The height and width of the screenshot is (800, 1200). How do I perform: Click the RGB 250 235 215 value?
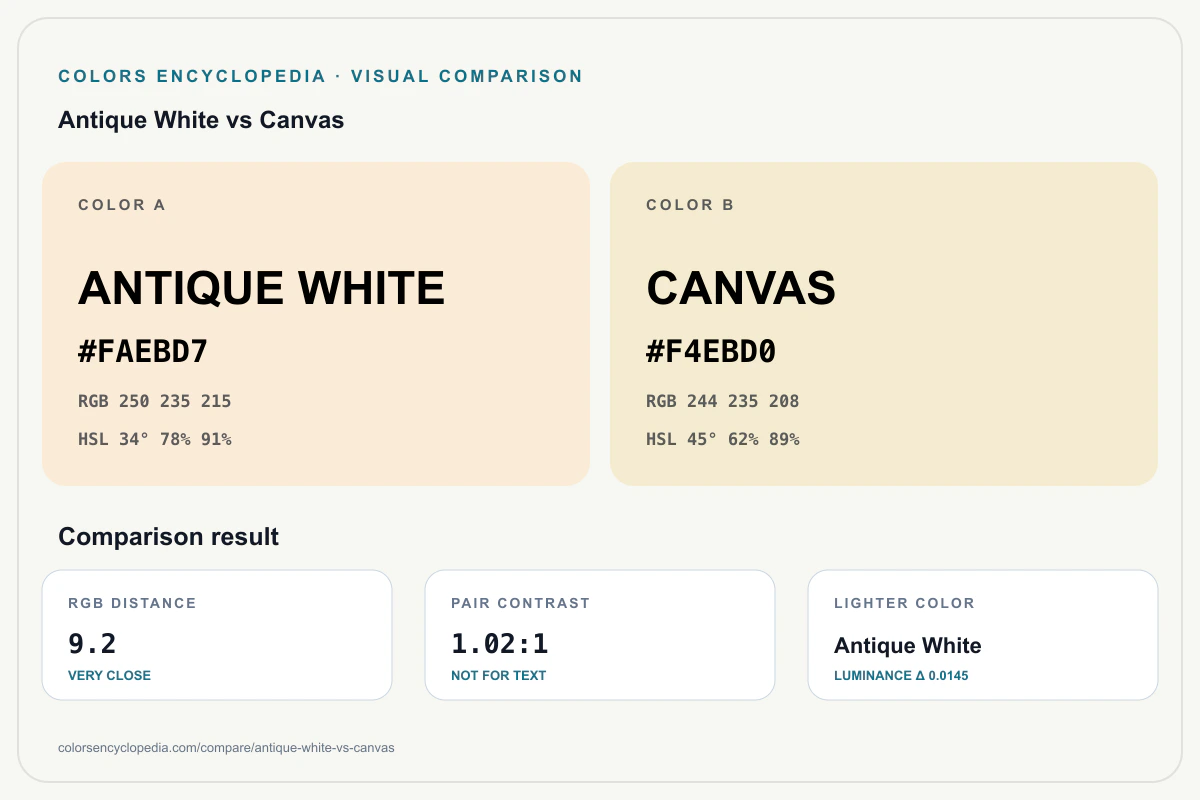pos(155,401)
